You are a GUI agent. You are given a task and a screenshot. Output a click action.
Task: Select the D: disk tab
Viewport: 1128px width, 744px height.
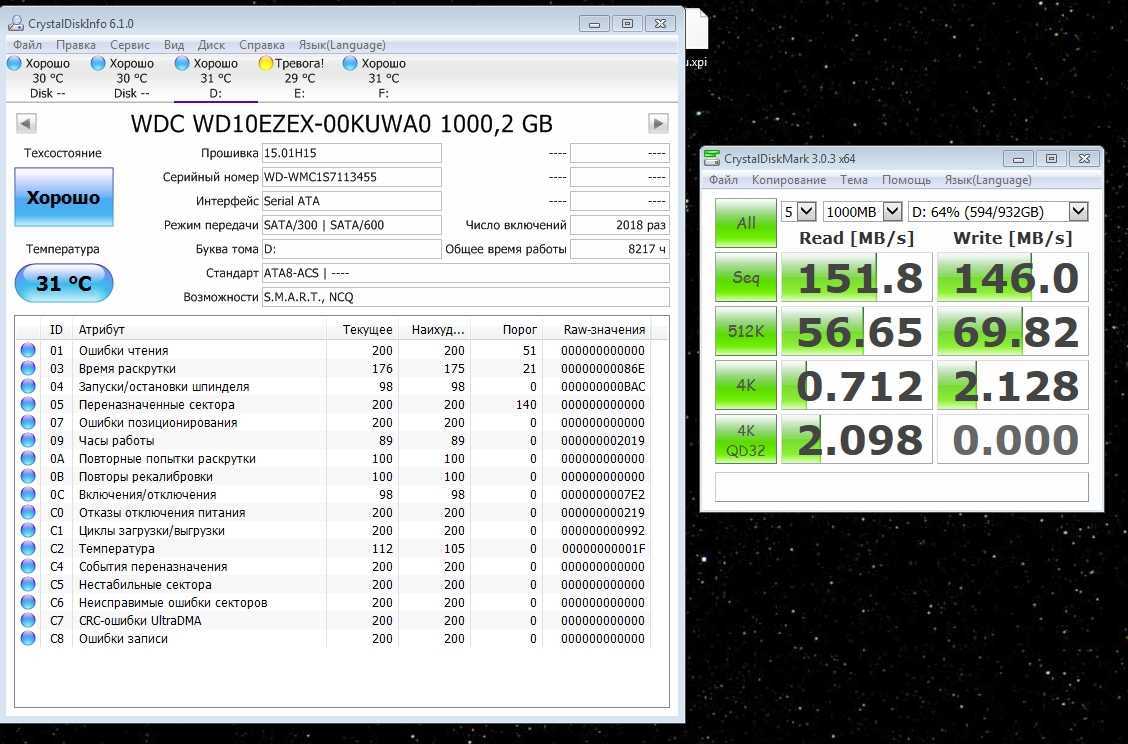tap(215, 78)
